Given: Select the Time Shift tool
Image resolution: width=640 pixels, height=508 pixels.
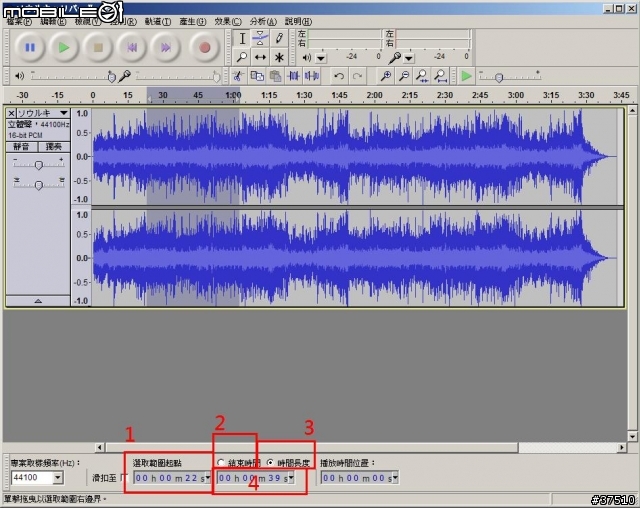Looking at the screenshot, I should point(260,57).
